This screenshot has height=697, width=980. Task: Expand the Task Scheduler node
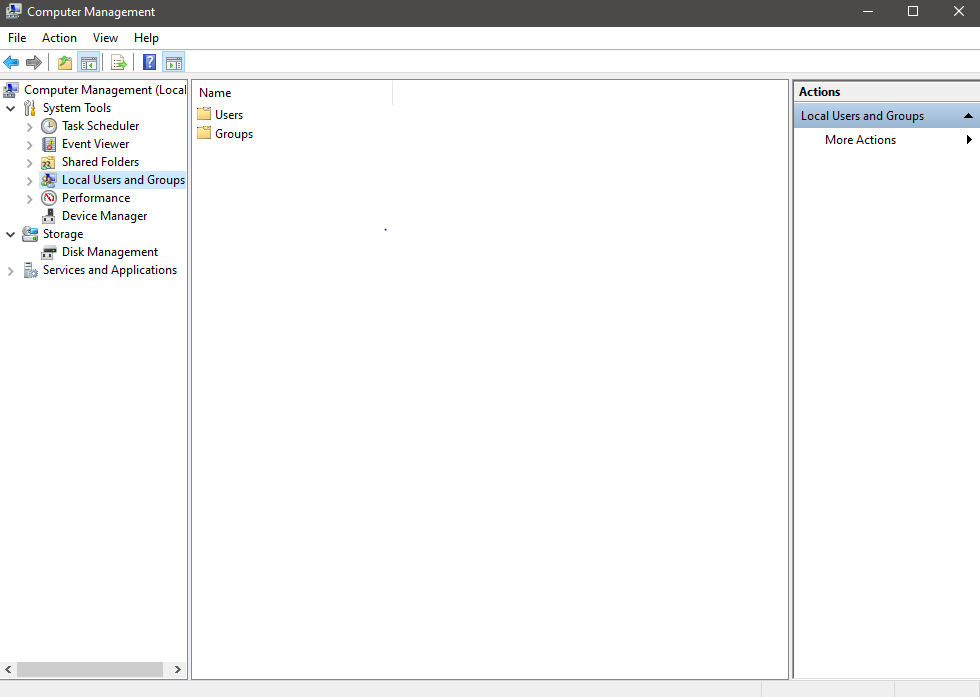pyautogui.click(x=29, y=127)
